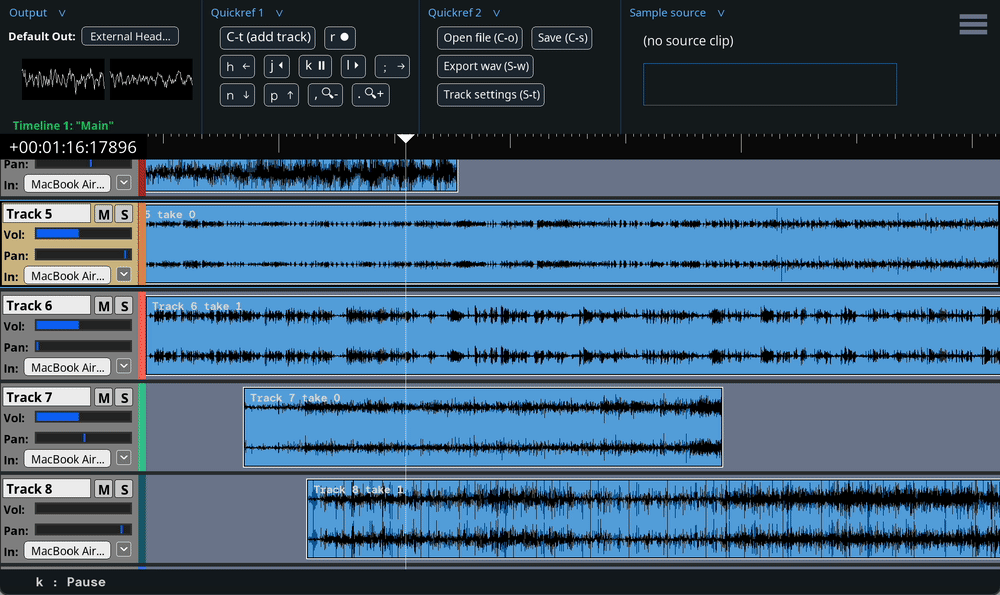Image resolution: width=1000 pixels, height=595 pixels.
Task: Mute Track 5
Action: pyautogui.click(x=104, y=214)
